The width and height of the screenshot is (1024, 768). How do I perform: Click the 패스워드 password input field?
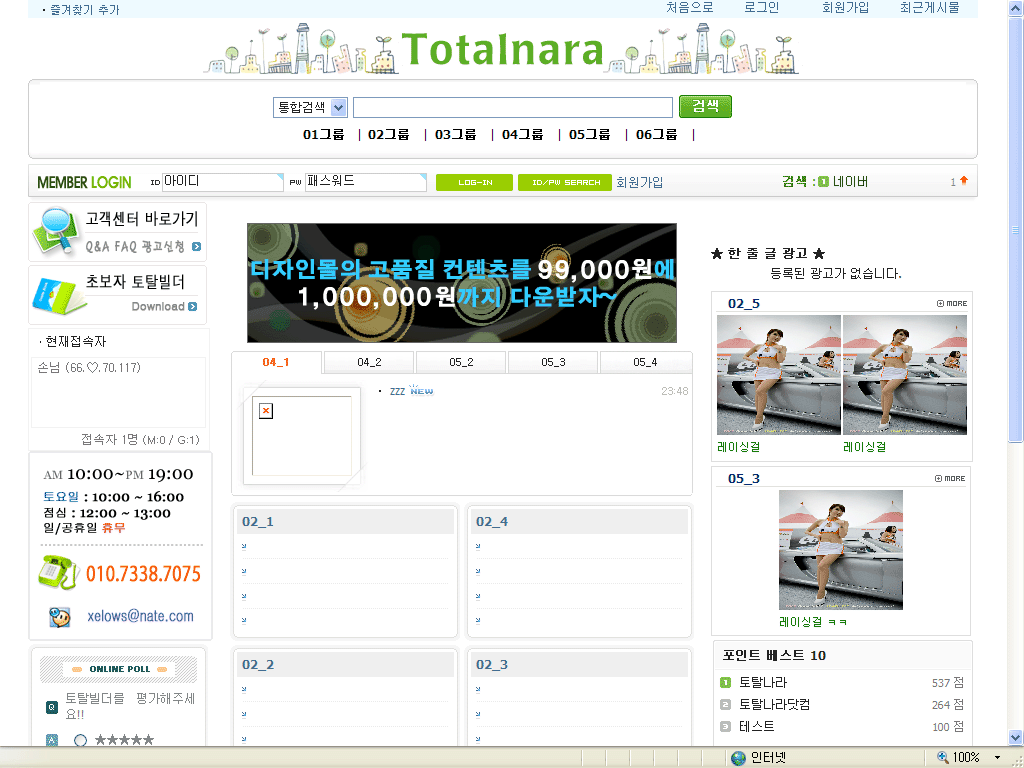(x=366, y=182)
